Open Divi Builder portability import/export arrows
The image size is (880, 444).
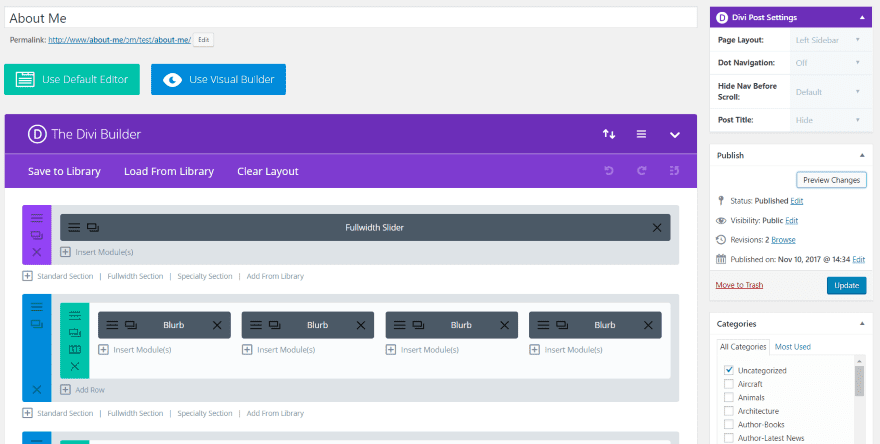608,134
